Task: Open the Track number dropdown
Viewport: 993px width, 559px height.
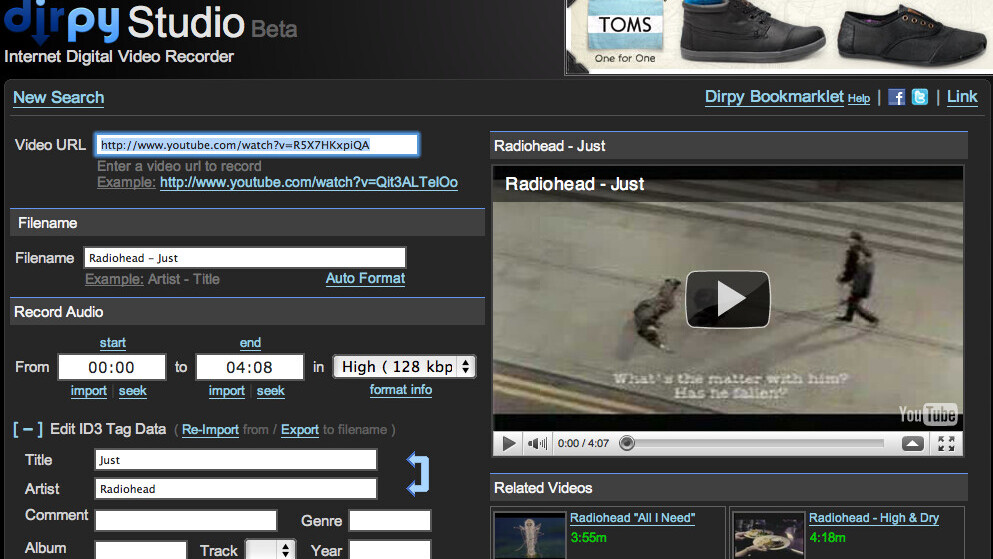Action: [270, 550]
